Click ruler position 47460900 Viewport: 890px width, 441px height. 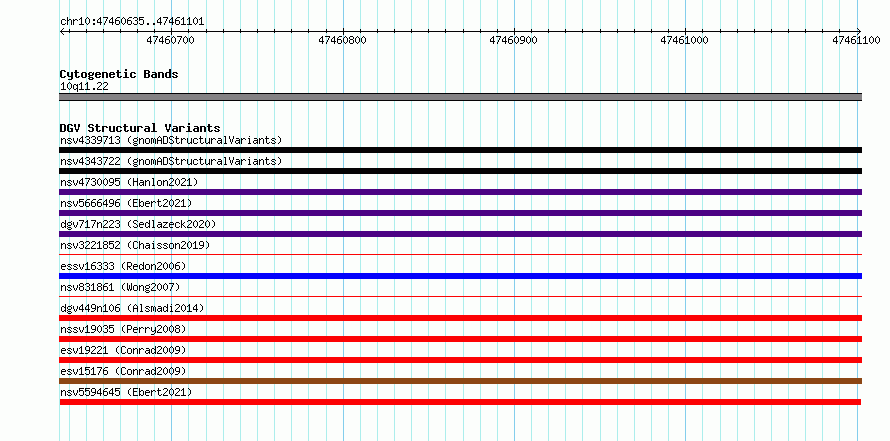point(513,40)
